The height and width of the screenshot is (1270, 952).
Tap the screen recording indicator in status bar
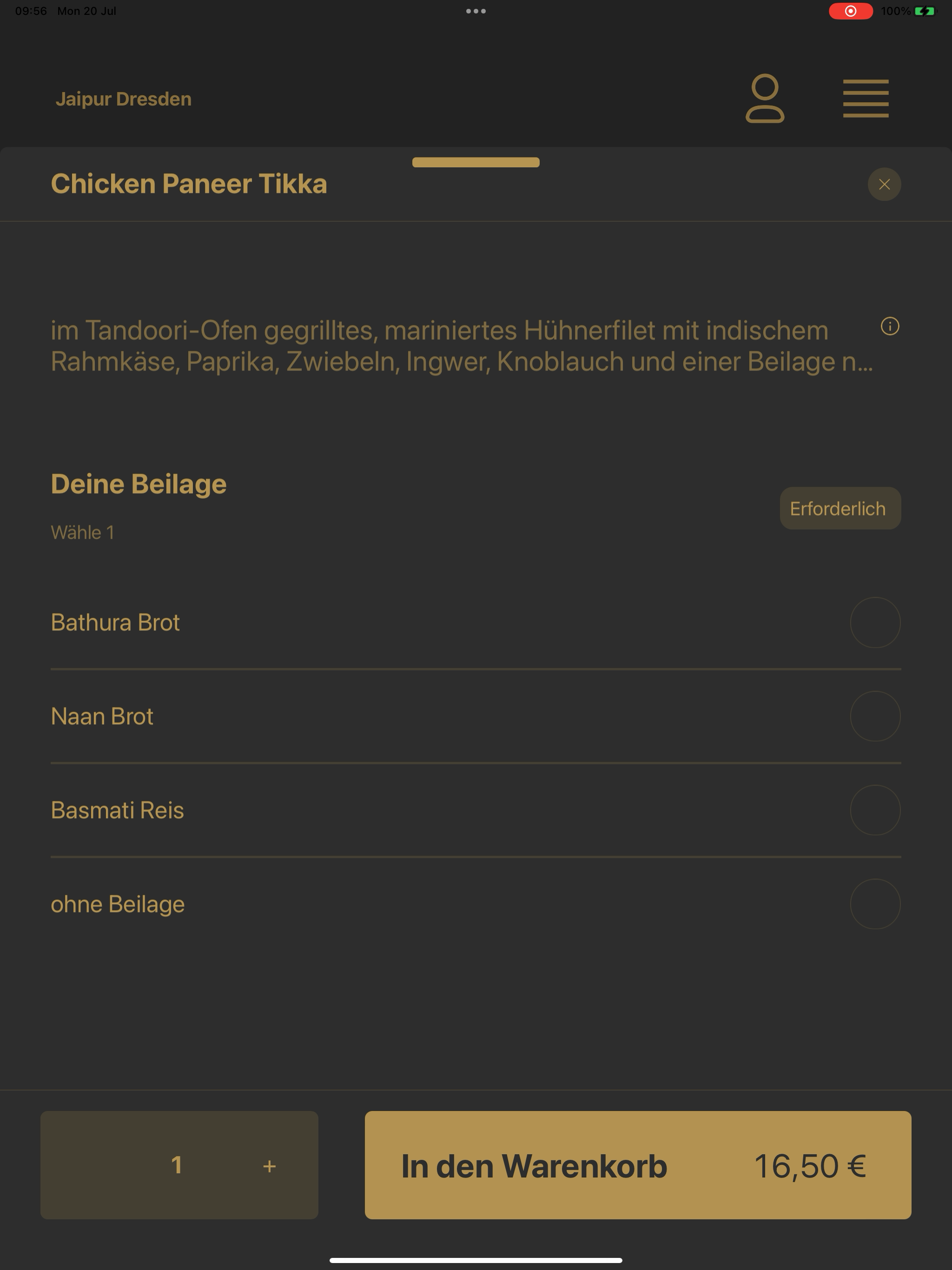point(851,11)
